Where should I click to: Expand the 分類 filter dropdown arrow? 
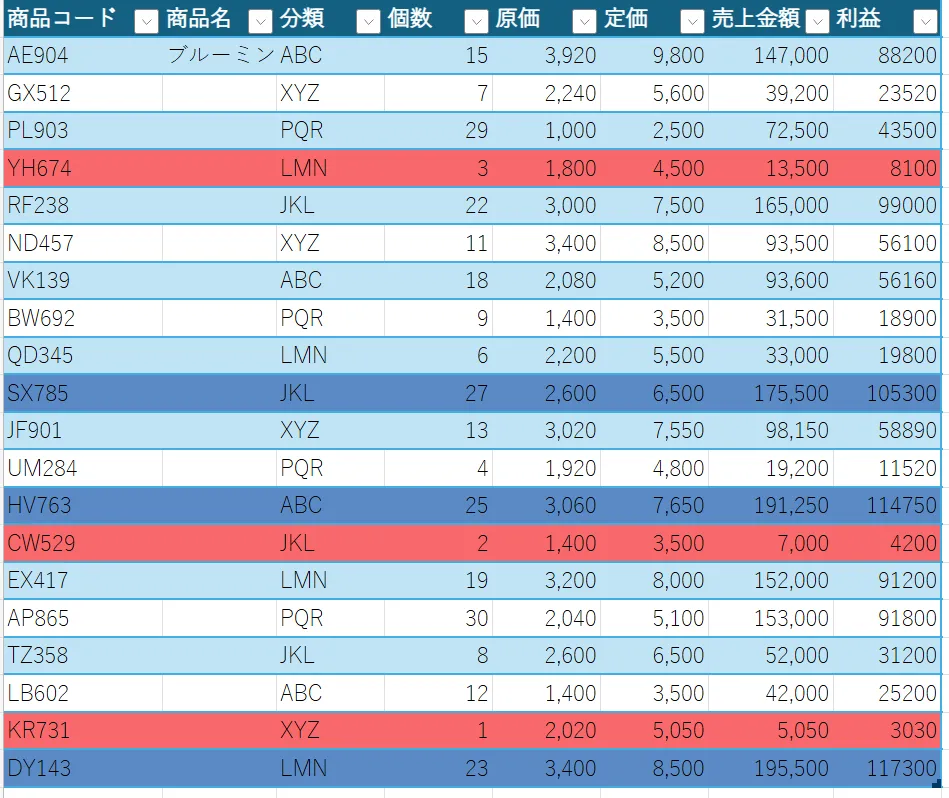(x=368, y=20)
